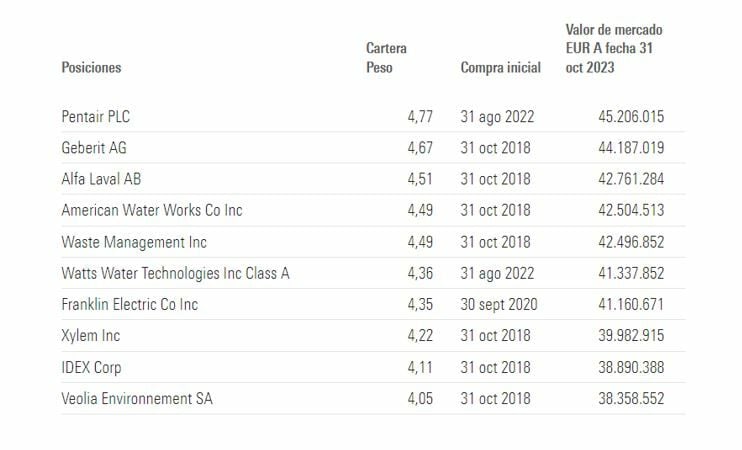742x450 pixels.
Task: Open Watts Water Technologies Inc Class A
Action: (x=176, y=273)
